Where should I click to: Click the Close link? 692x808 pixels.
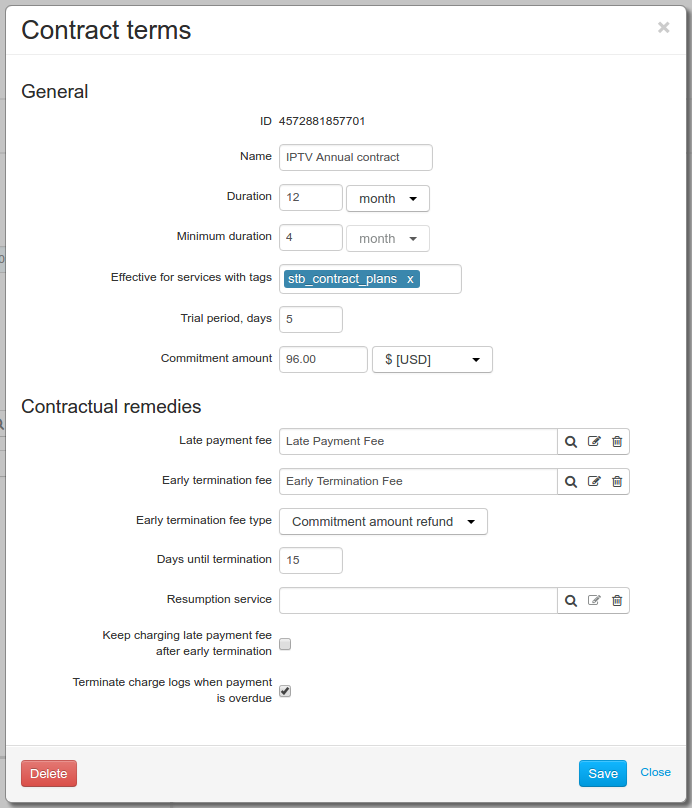655,772
